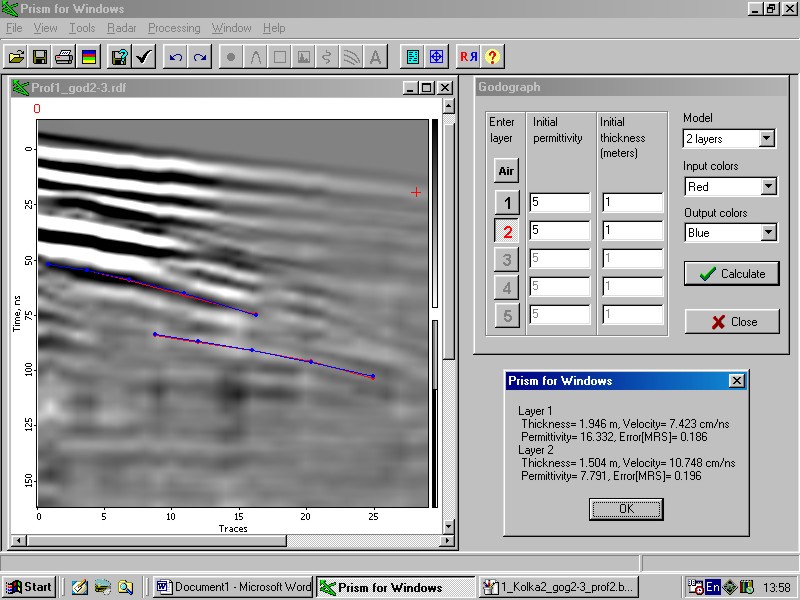
Task: Select layer 3 button
Action: tap(507, 259)
